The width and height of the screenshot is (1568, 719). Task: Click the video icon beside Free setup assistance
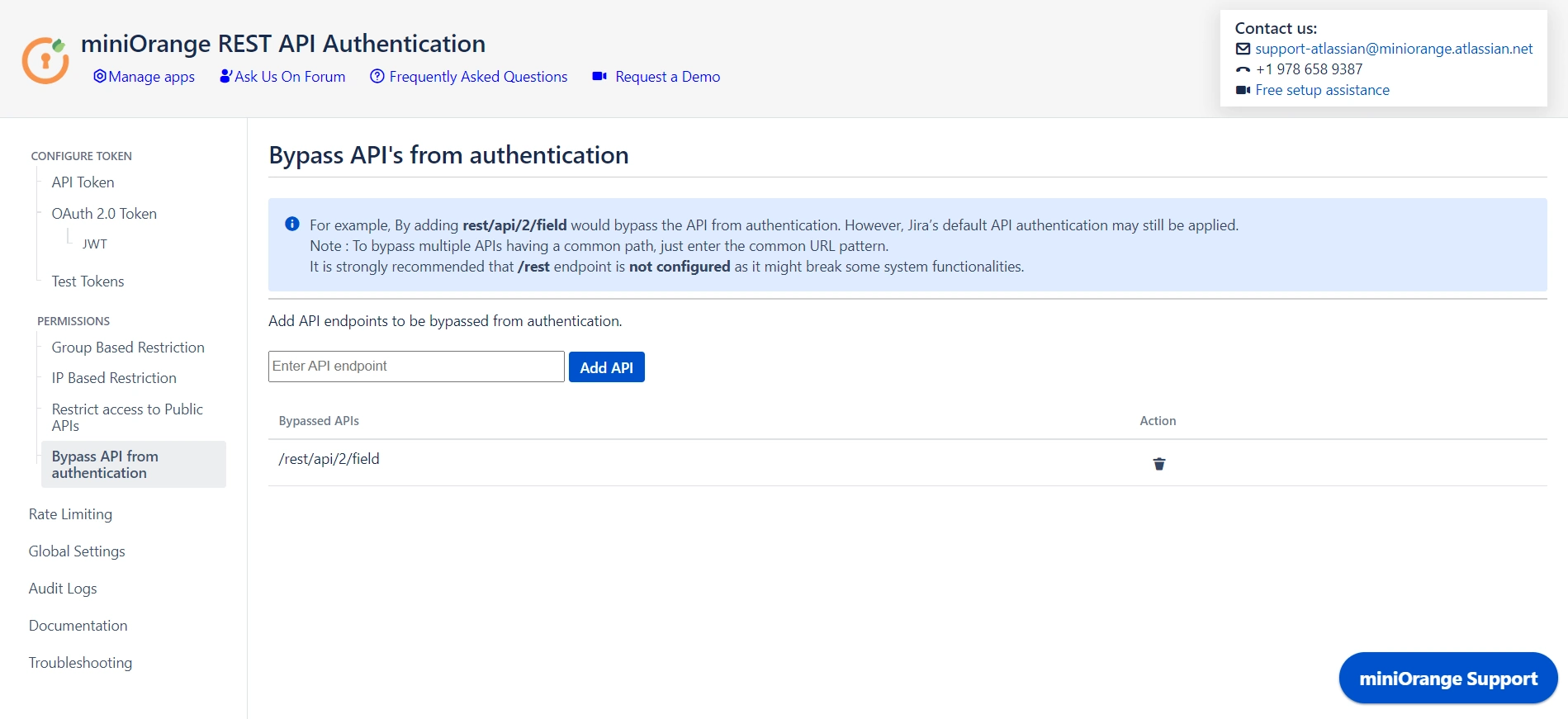pyautogui.click(x=1243, y=90)
